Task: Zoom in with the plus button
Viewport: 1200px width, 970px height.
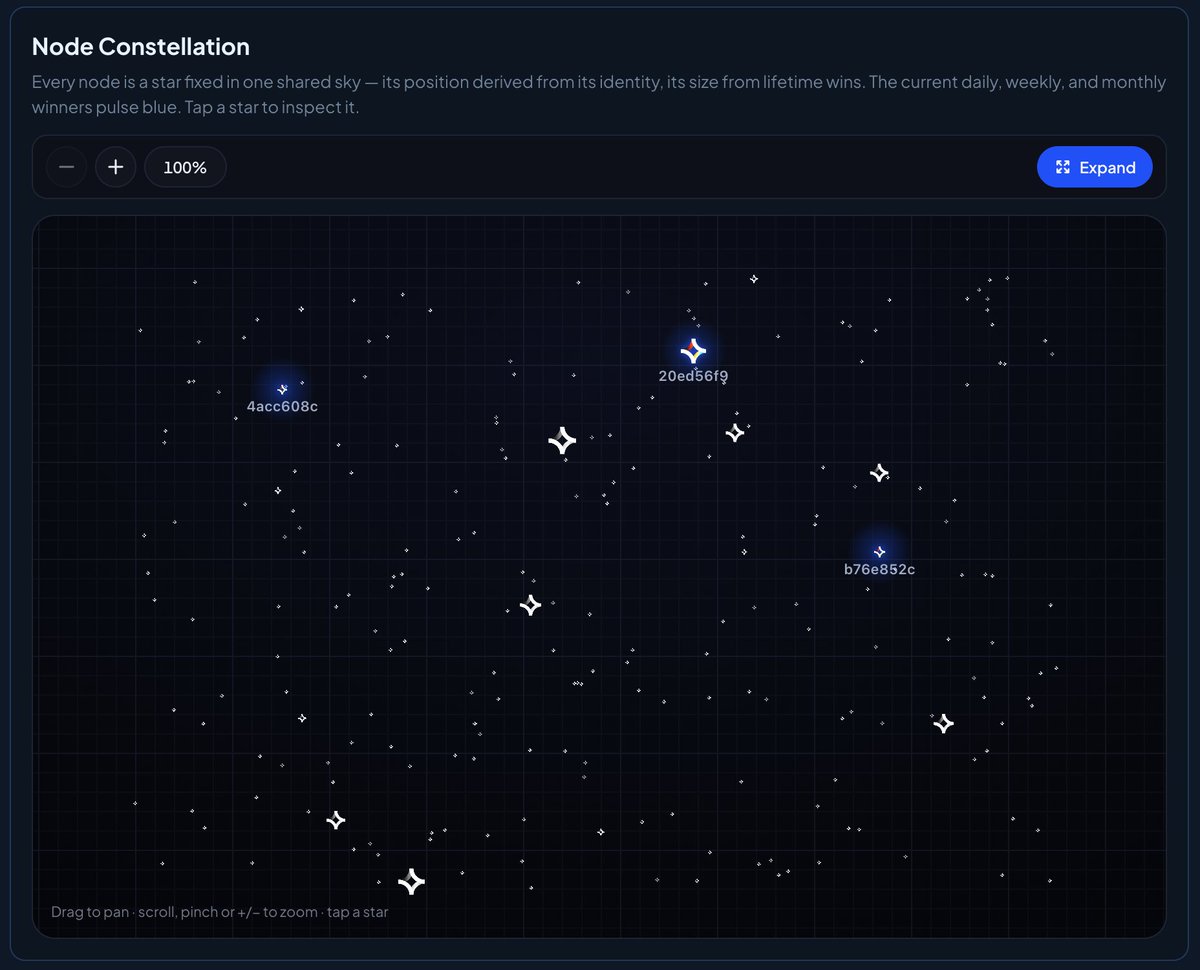Action: (x=115, y=167)
